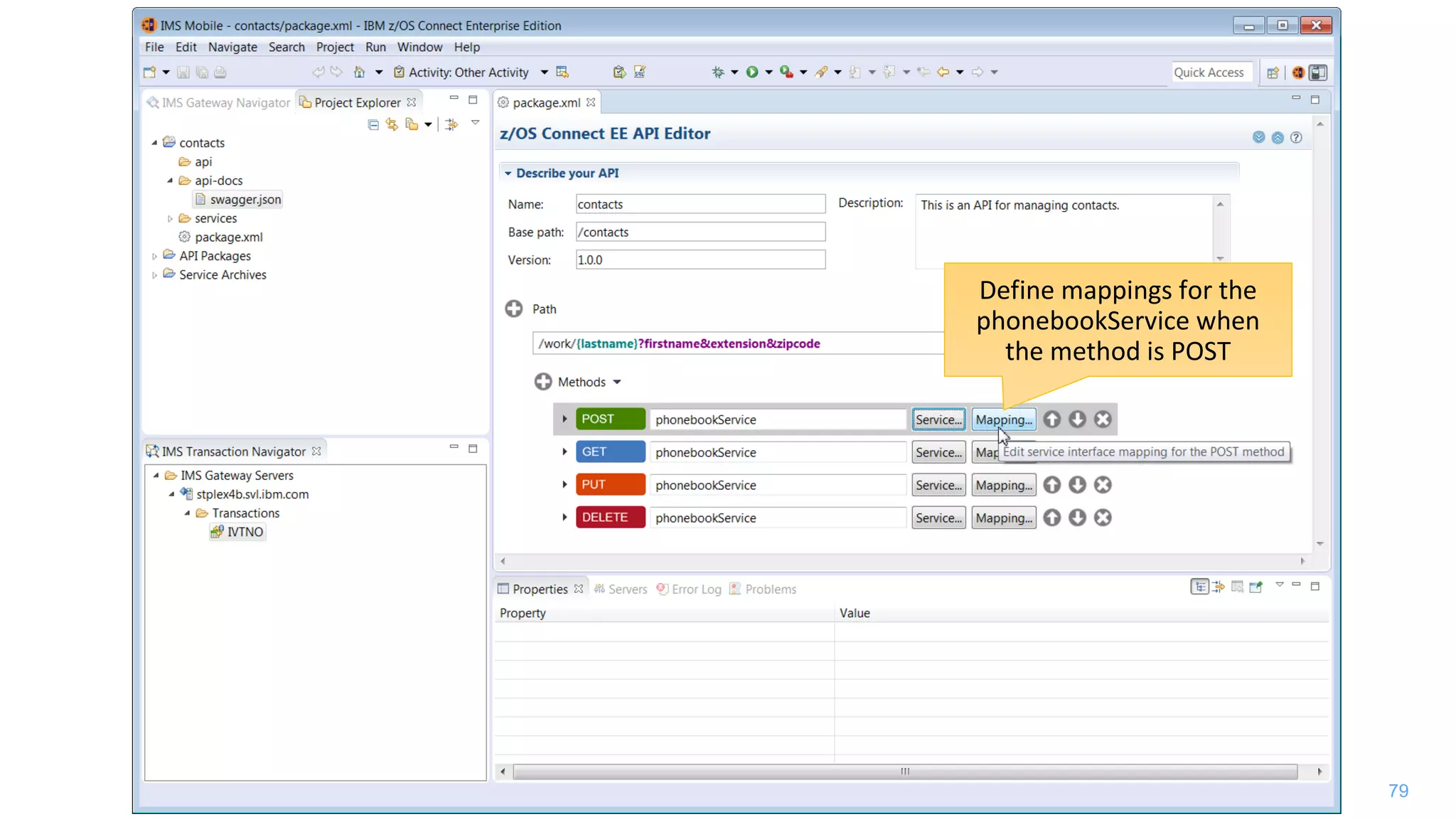Click the Forward navigation arrow icon
The image size is (1456, 819).
click(x=978, y=72)
